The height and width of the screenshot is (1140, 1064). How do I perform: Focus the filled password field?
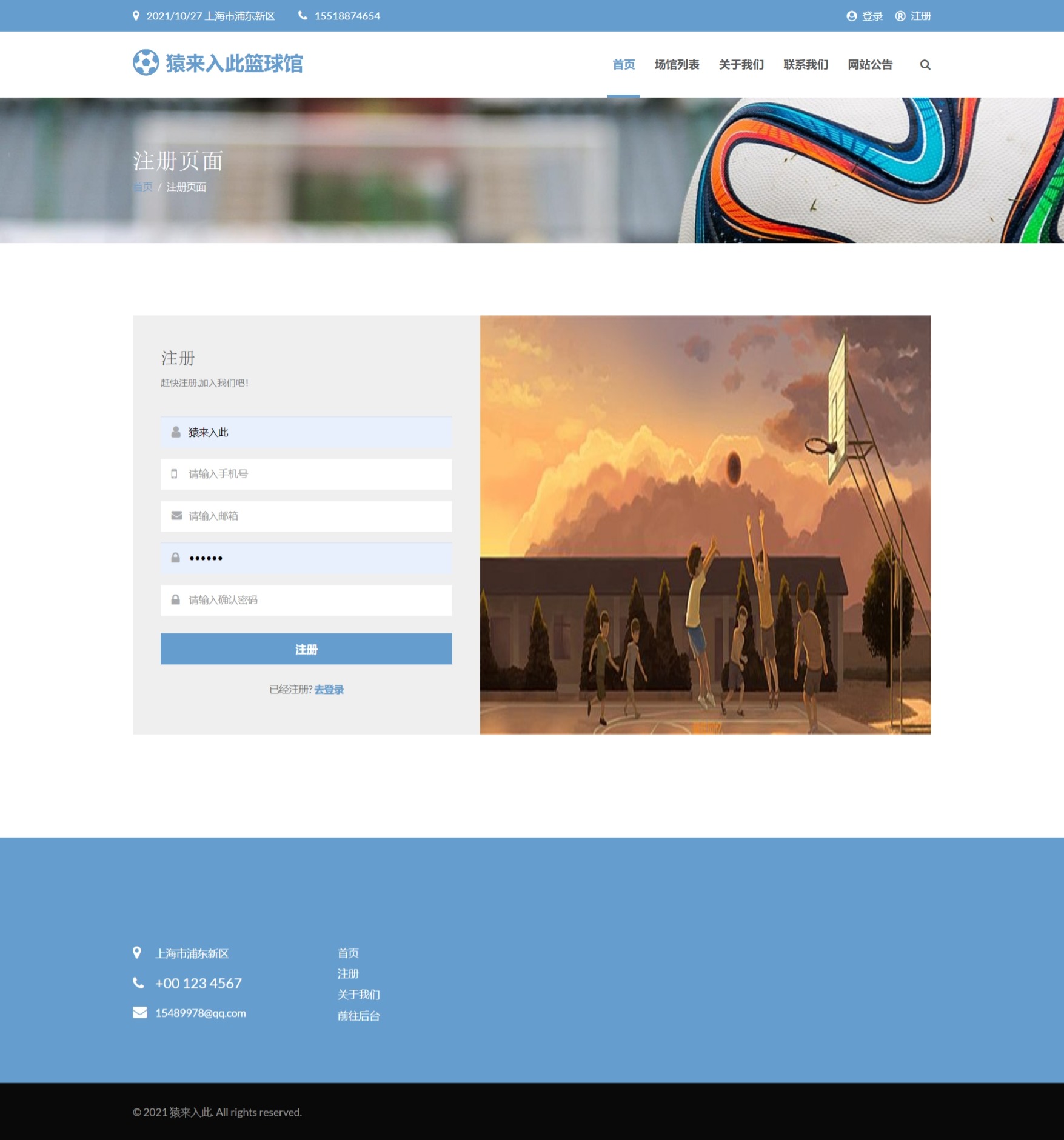[306, 558]
